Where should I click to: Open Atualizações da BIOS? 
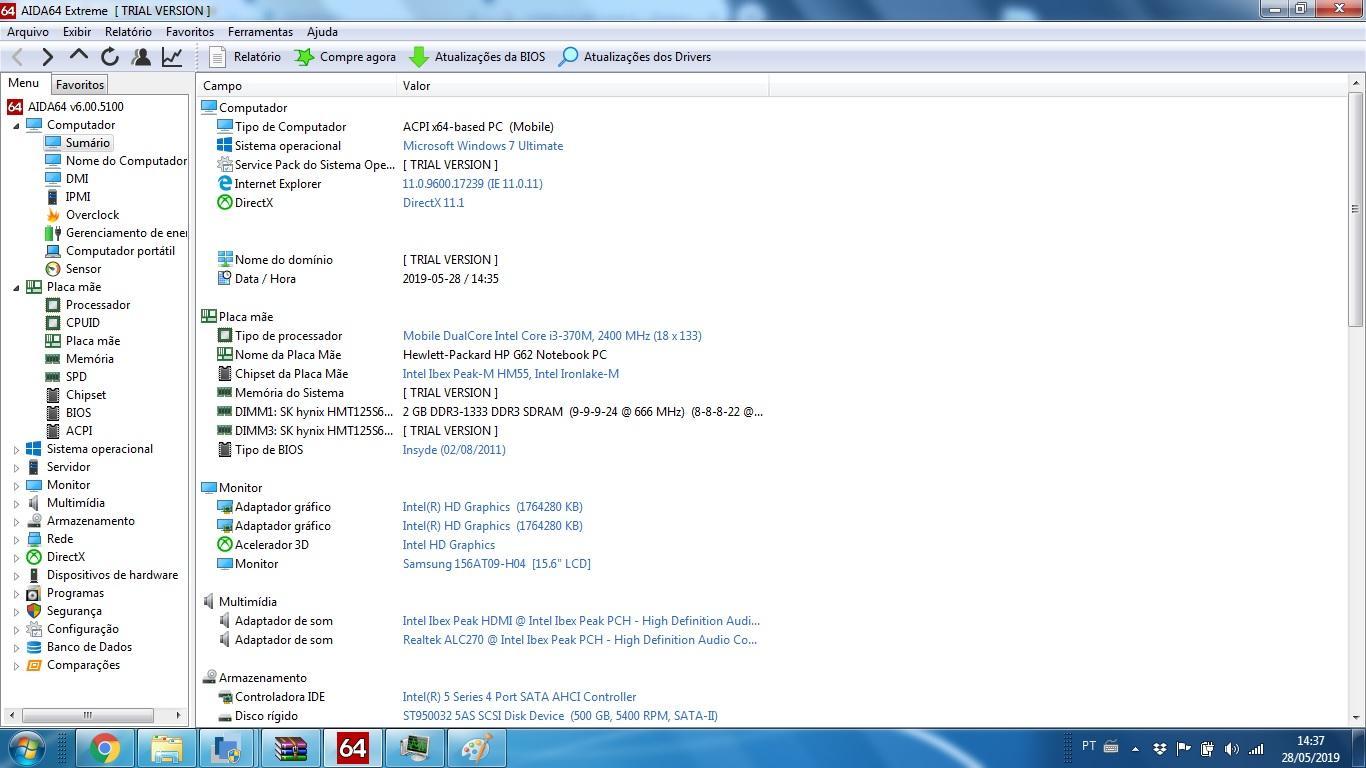click(x=477, y=57)
